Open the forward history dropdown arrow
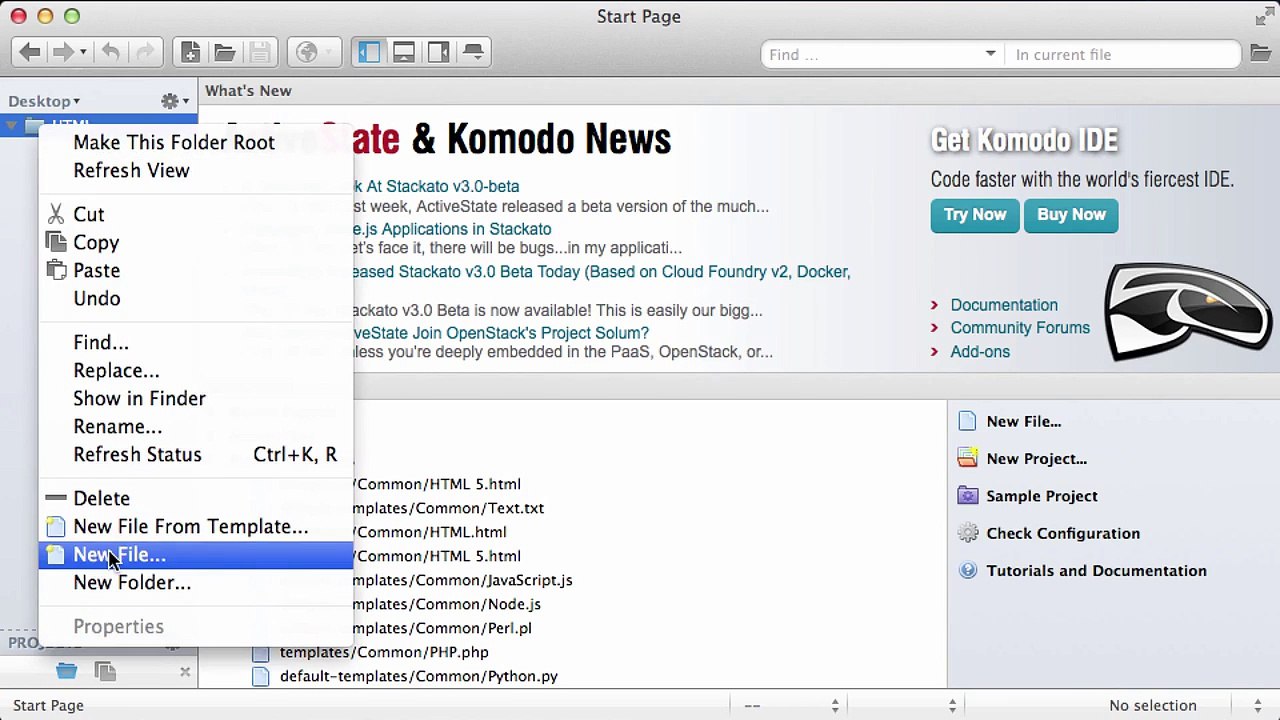The image size is (1280, 720). tap(83, 52)
